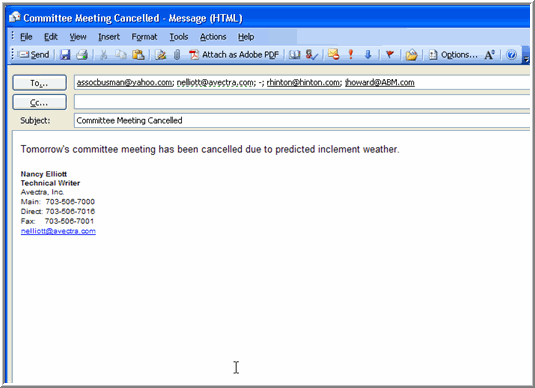Open the Help menu
The image size is (535, 388).
pyautogui.click(x=246, y=37)
